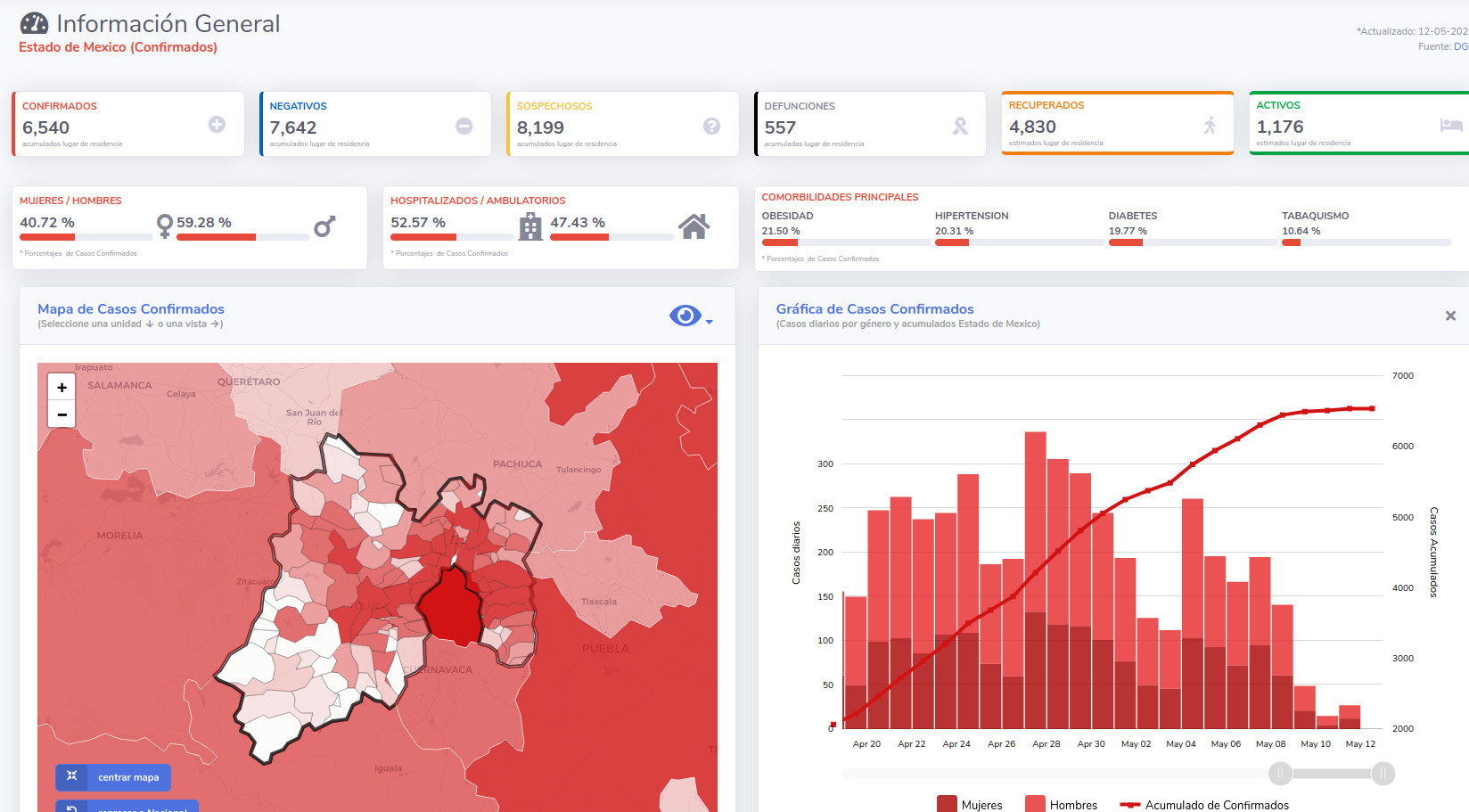Click the plus icon in Confirmados card
This screenshot has width=1469, height=812.
(x=217, y=125)
